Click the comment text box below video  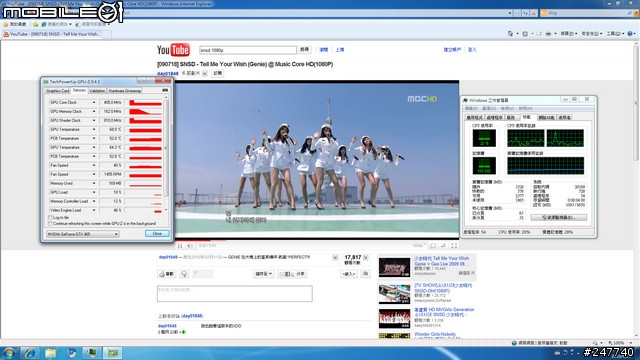click(x=235, y=293)
